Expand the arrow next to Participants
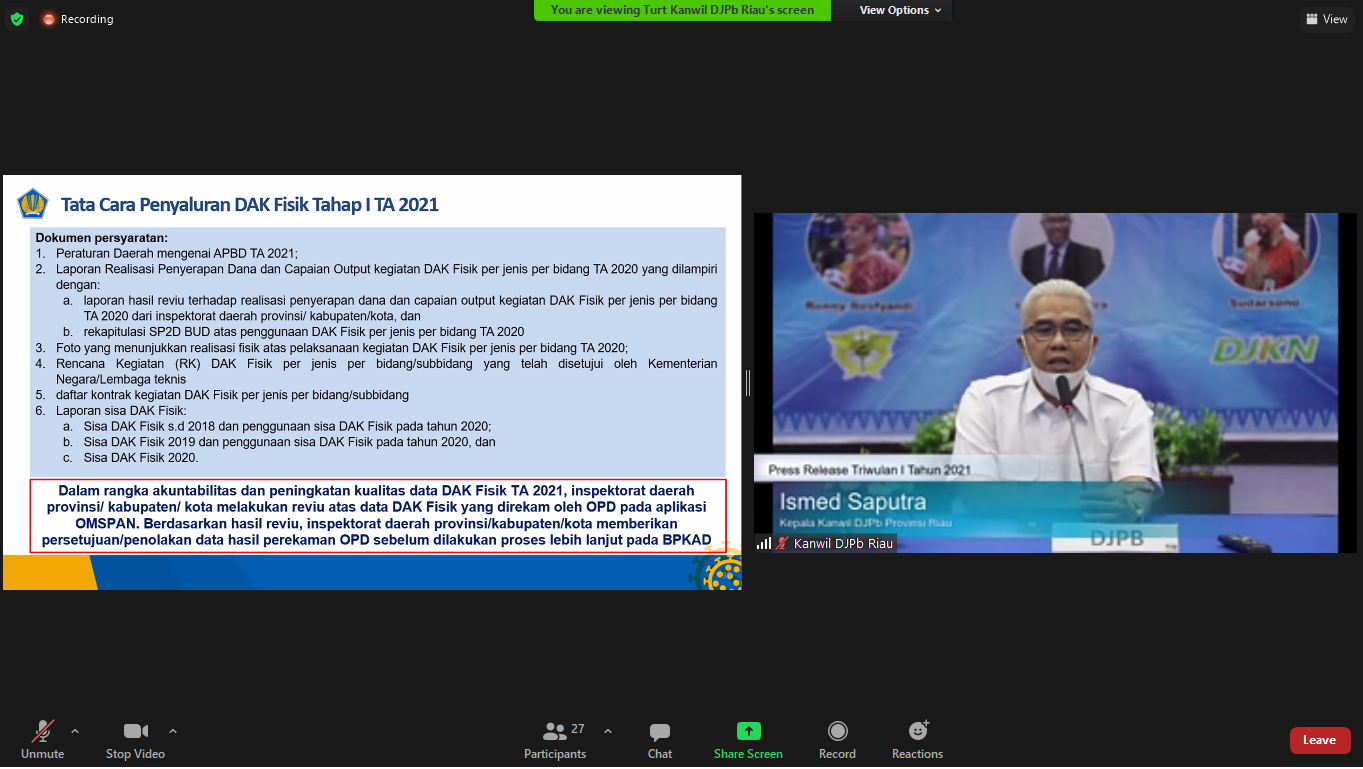Viewport: 1363px width, 769px height. (x=608, y=731)
